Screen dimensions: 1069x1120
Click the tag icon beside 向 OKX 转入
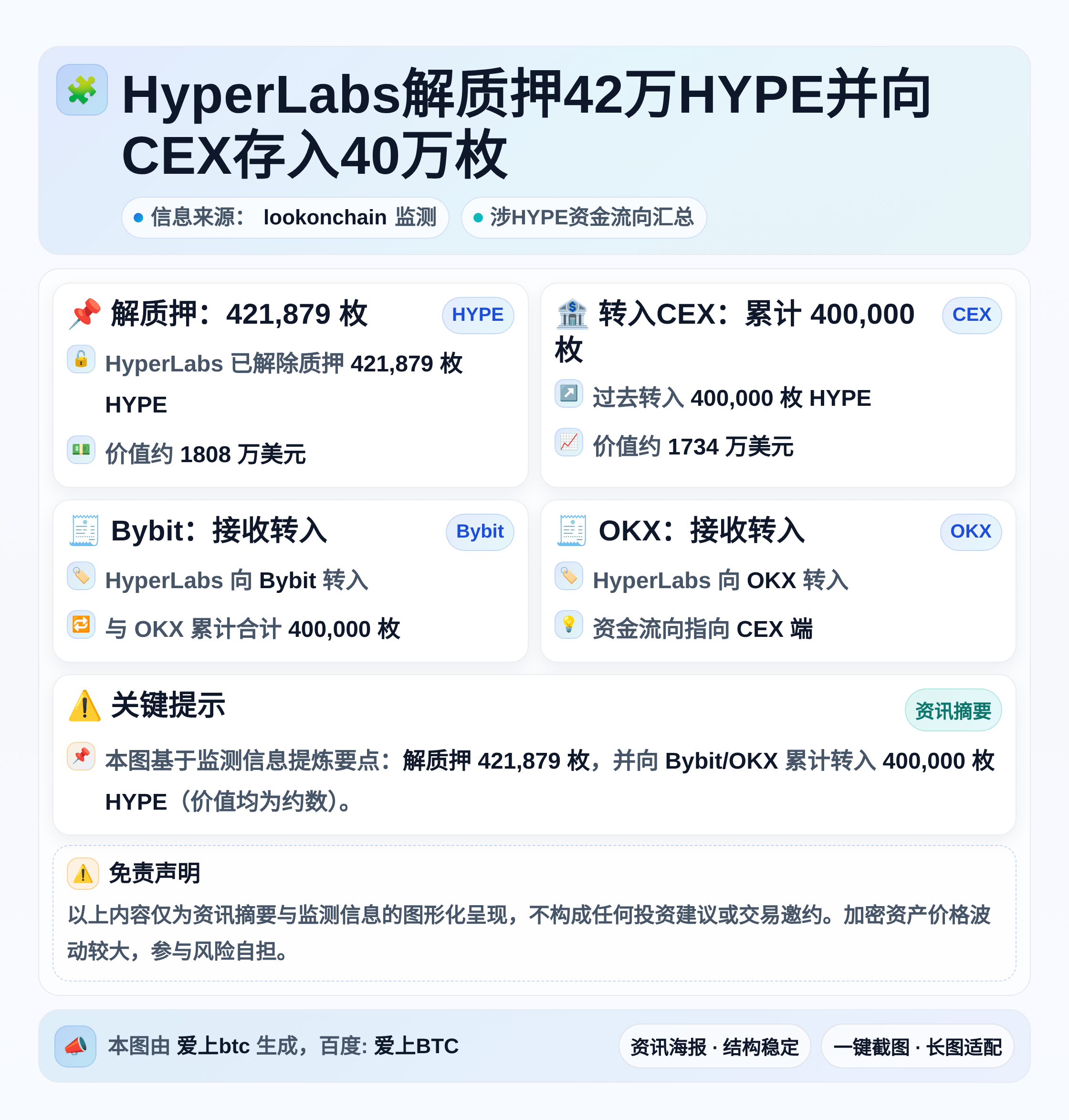pos(569,576)
